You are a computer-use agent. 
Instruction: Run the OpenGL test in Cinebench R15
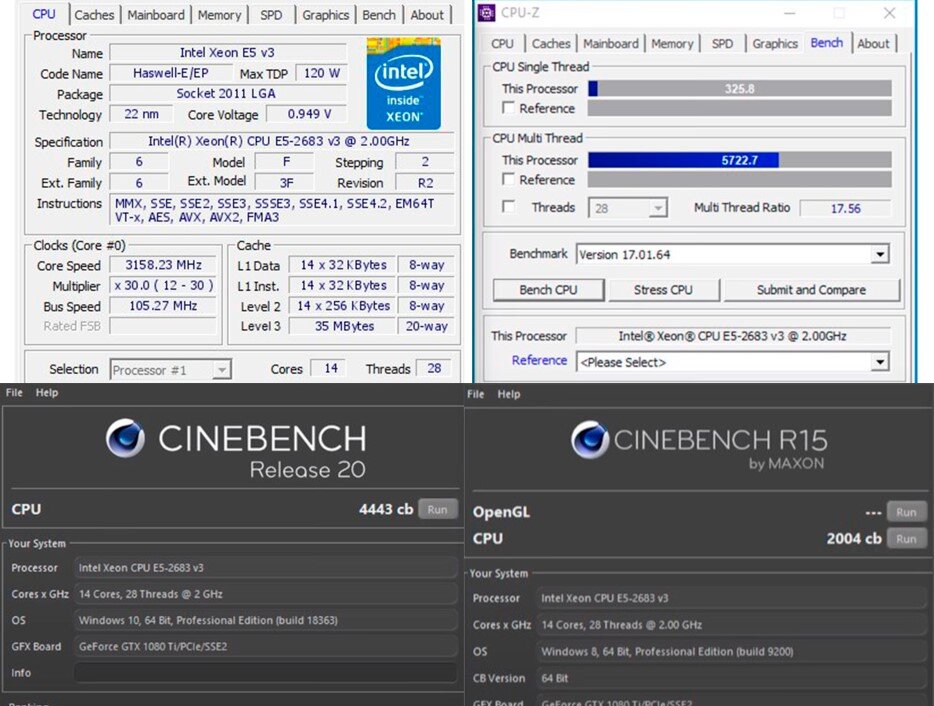(x=906, y=512)
